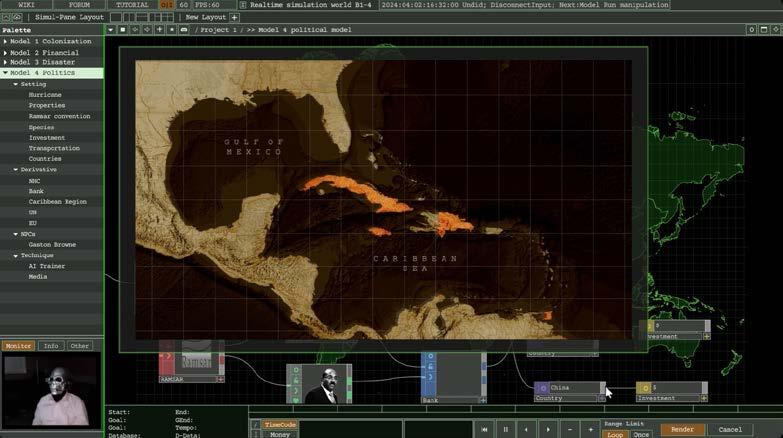Collapse the NPCs group

tap(15, 234)
